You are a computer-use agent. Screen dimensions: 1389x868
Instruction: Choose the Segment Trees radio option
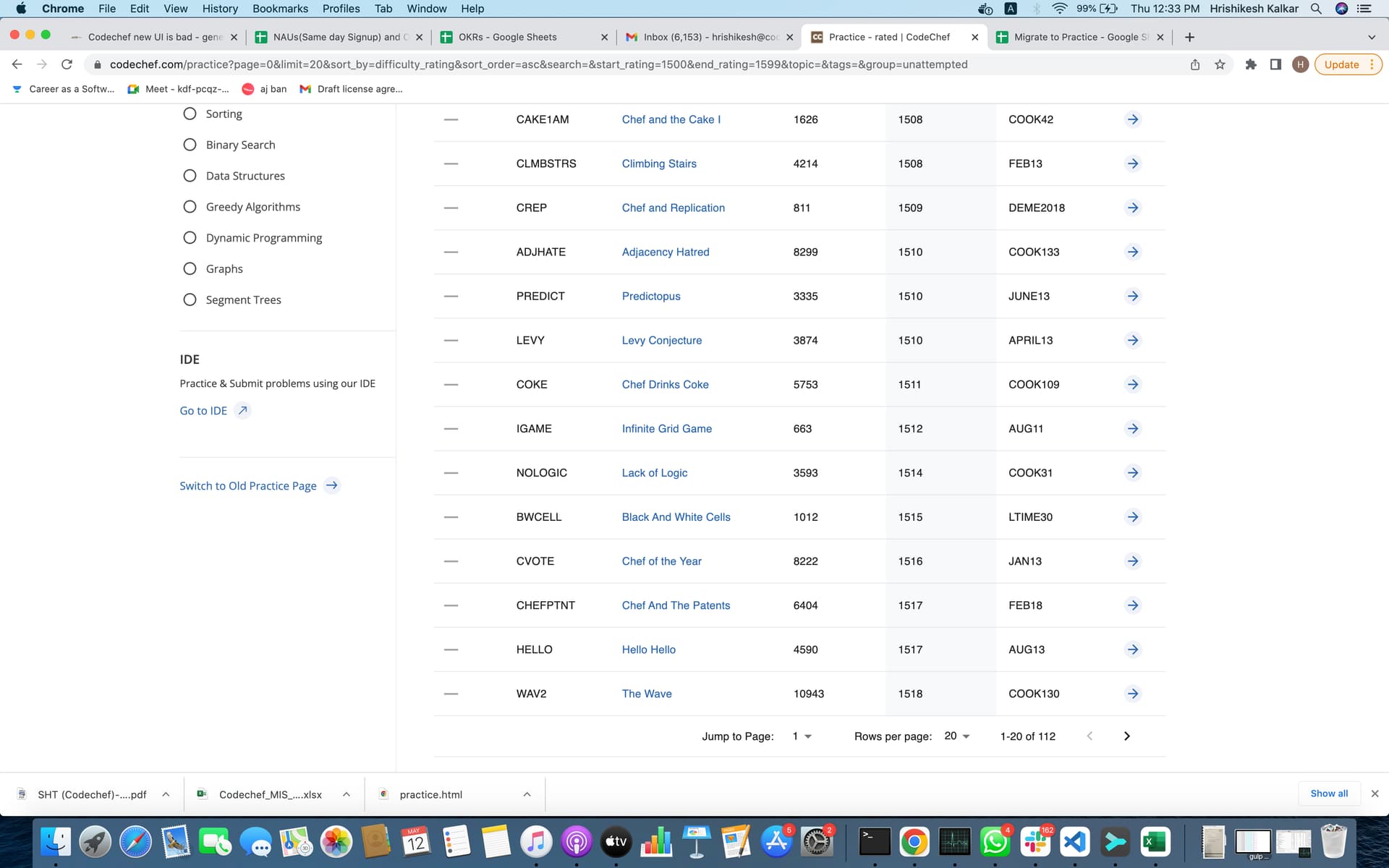190,299
